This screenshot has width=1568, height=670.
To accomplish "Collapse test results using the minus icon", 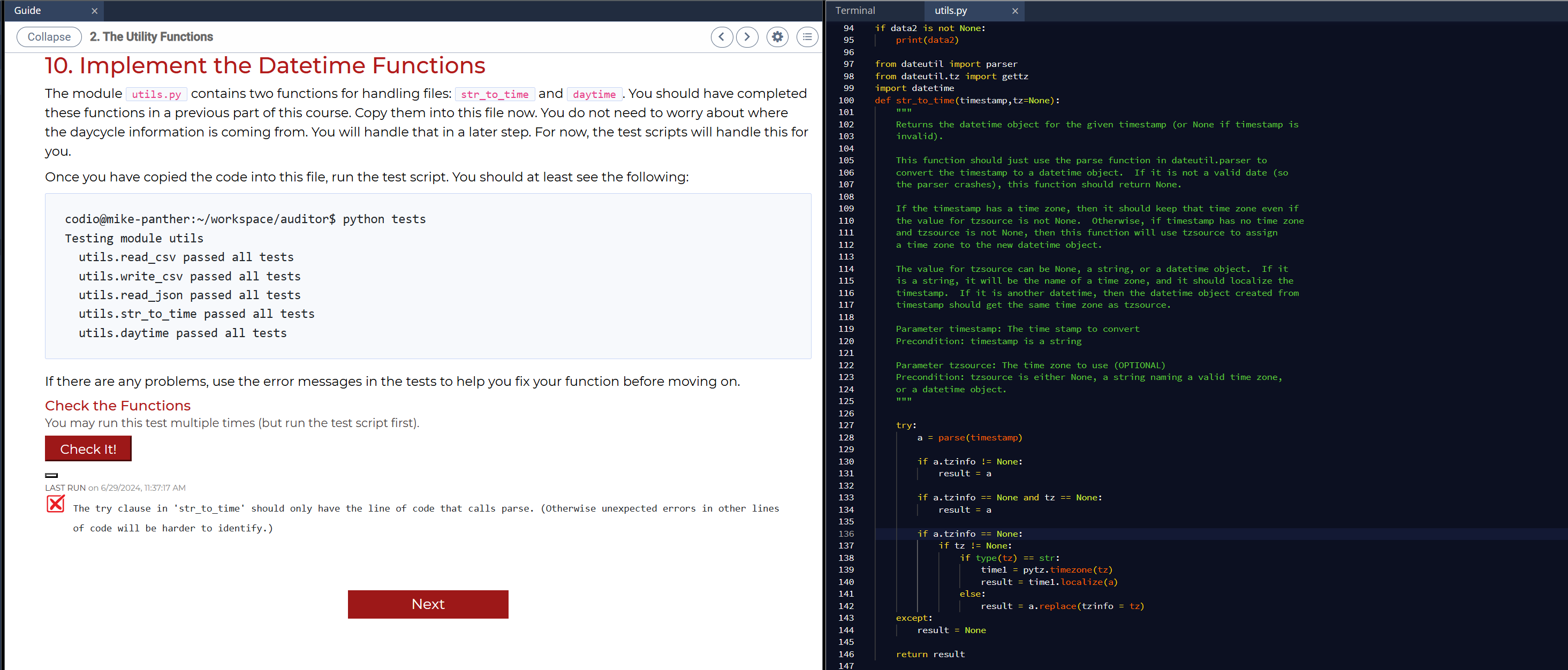I will [x=51, y=475].
